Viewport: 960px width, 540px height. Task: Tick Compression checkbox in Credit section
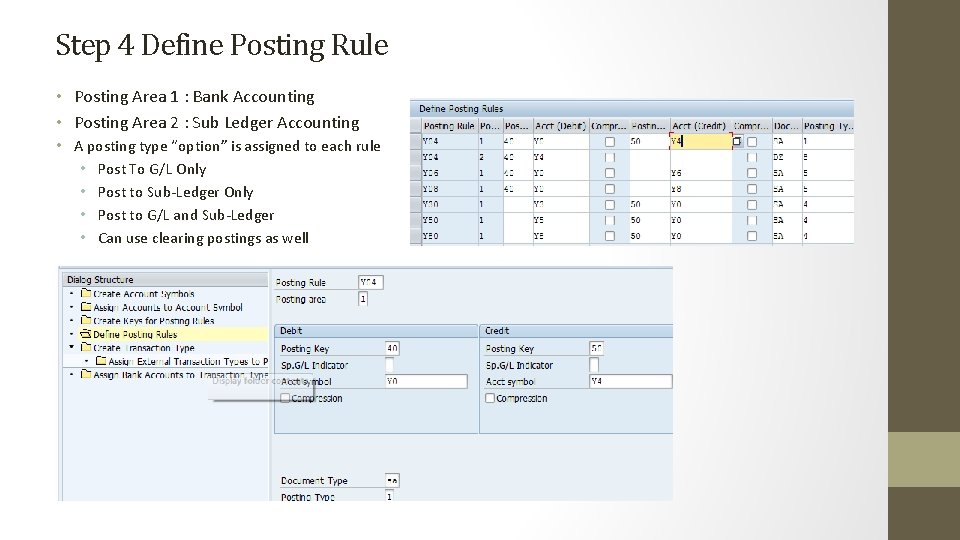click(x=490, y=398)
